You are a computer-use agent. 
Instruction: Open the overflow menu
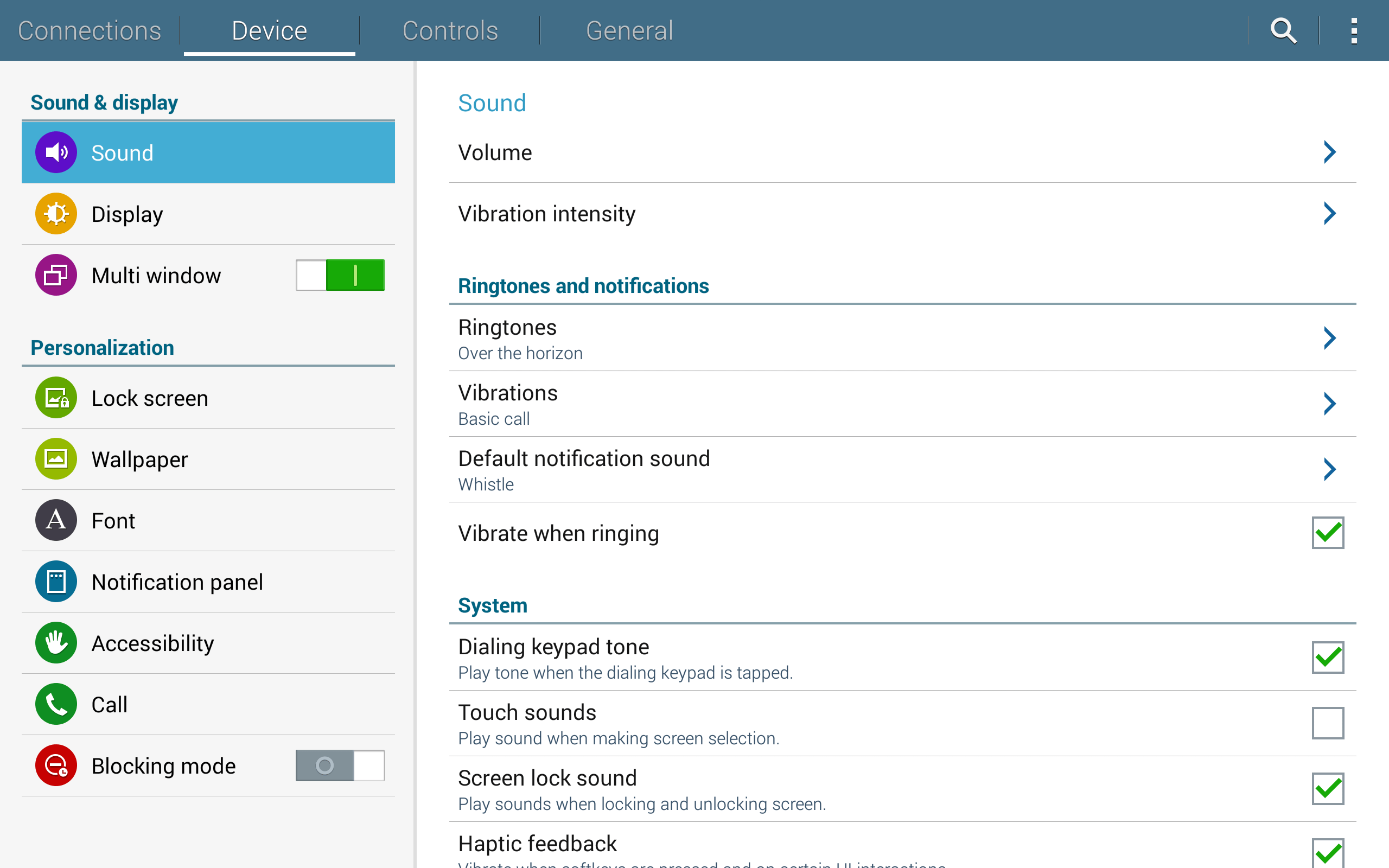coord(1355,30)
